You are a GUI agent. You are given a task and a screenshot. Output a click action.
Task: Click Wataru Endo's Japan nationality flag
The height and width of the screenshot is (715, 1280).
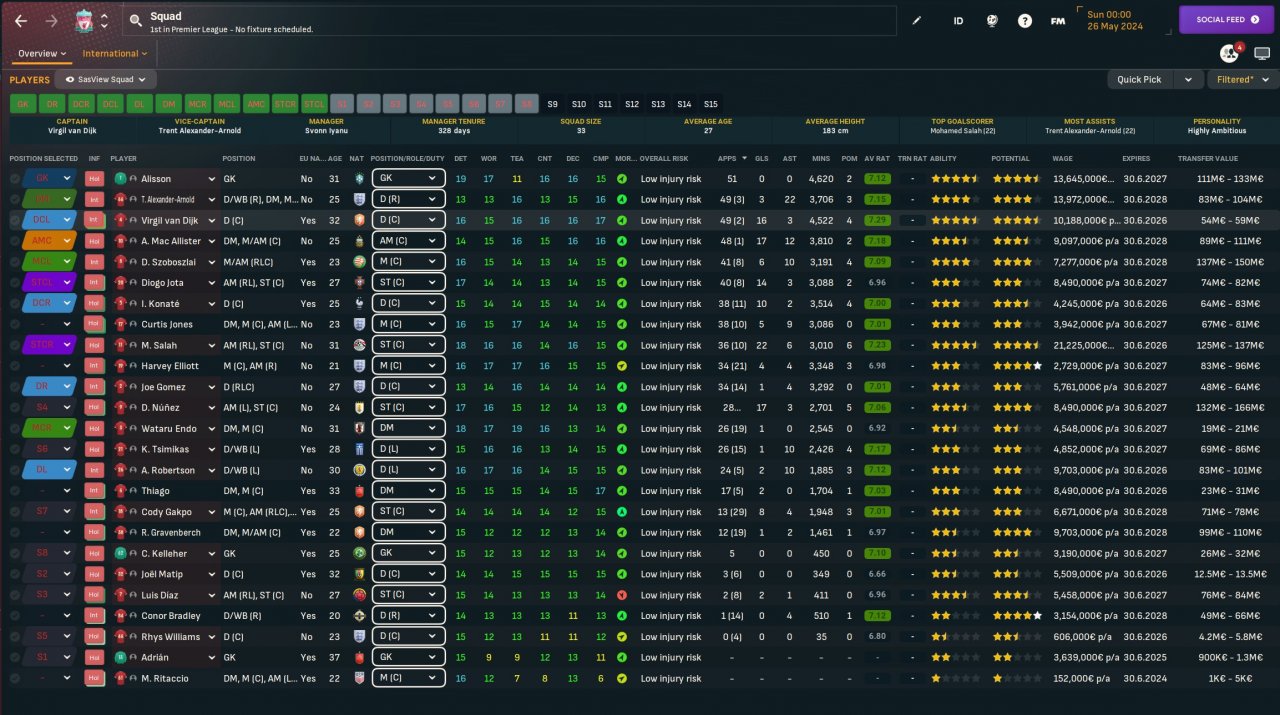360,428
